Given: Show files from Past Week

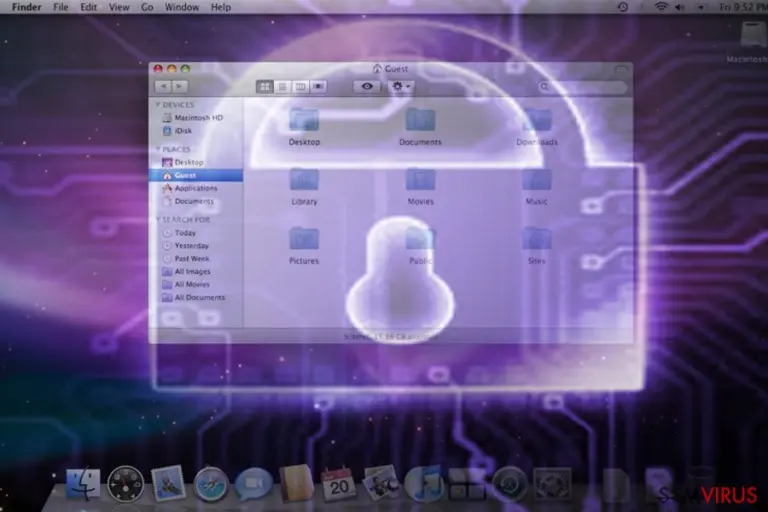Looking at the screenshot, I should point(196,258).
